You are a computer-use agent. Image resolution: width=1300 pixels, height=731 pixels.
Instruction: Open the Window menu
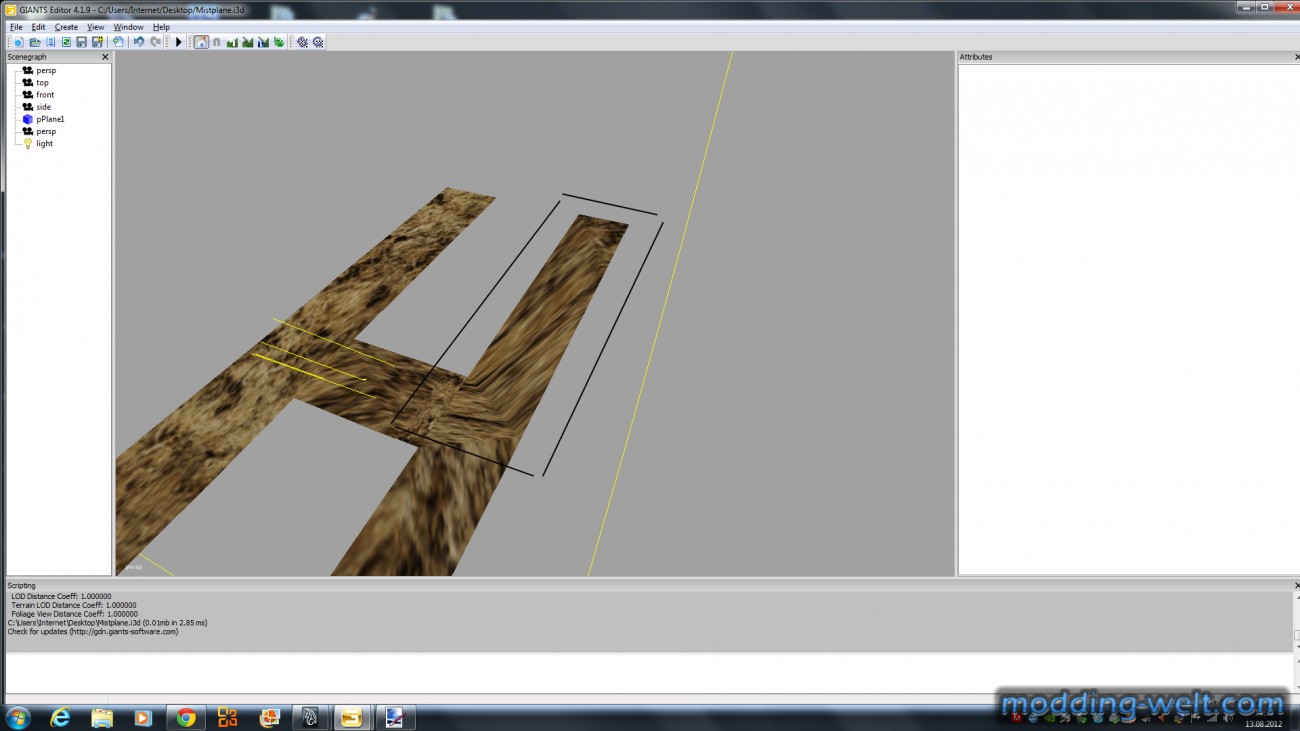coord(128,27)
